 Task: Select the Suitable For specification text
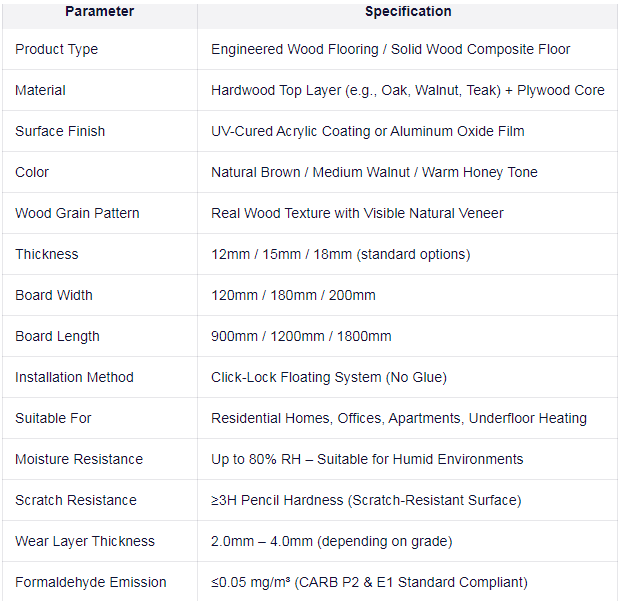(x=399, y=418)
